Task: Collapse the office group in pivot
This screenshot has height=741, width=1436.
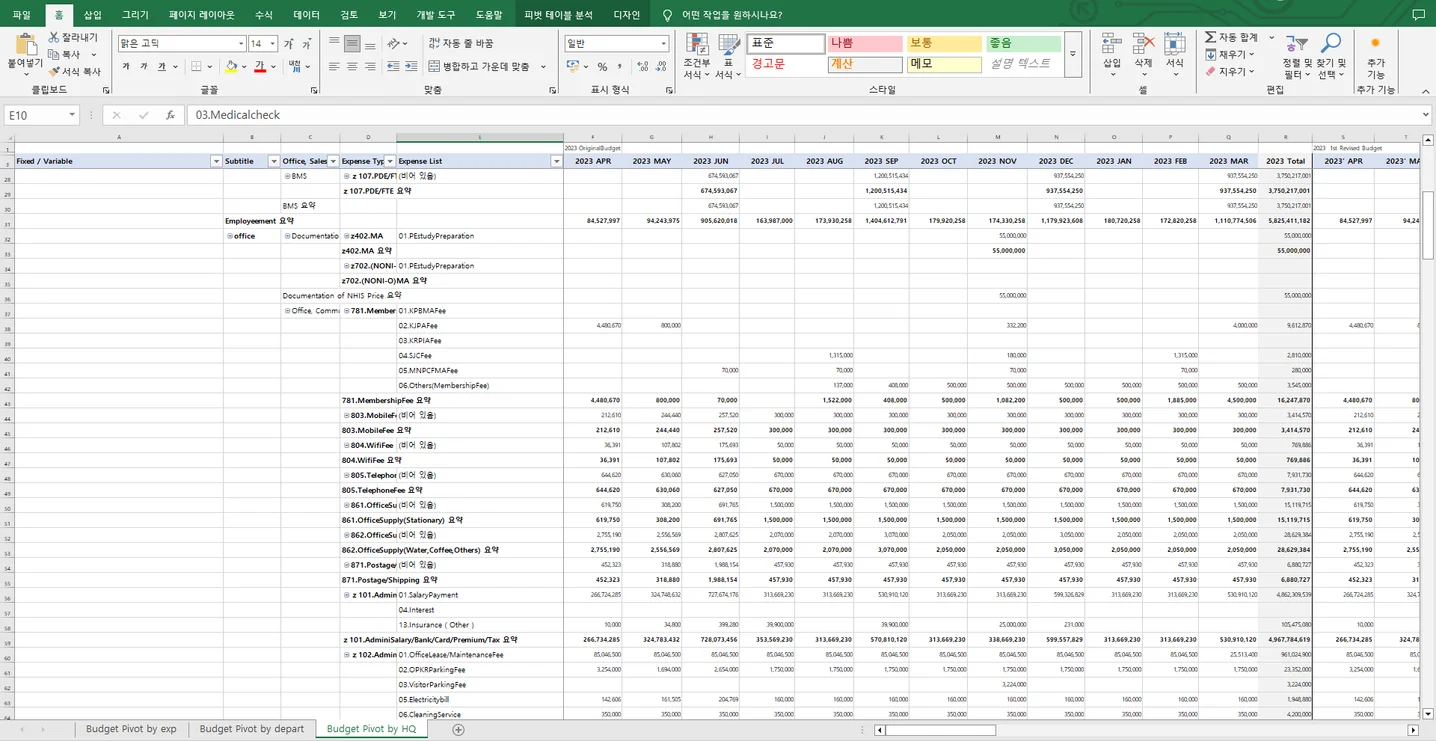Action: coord(229,236)
